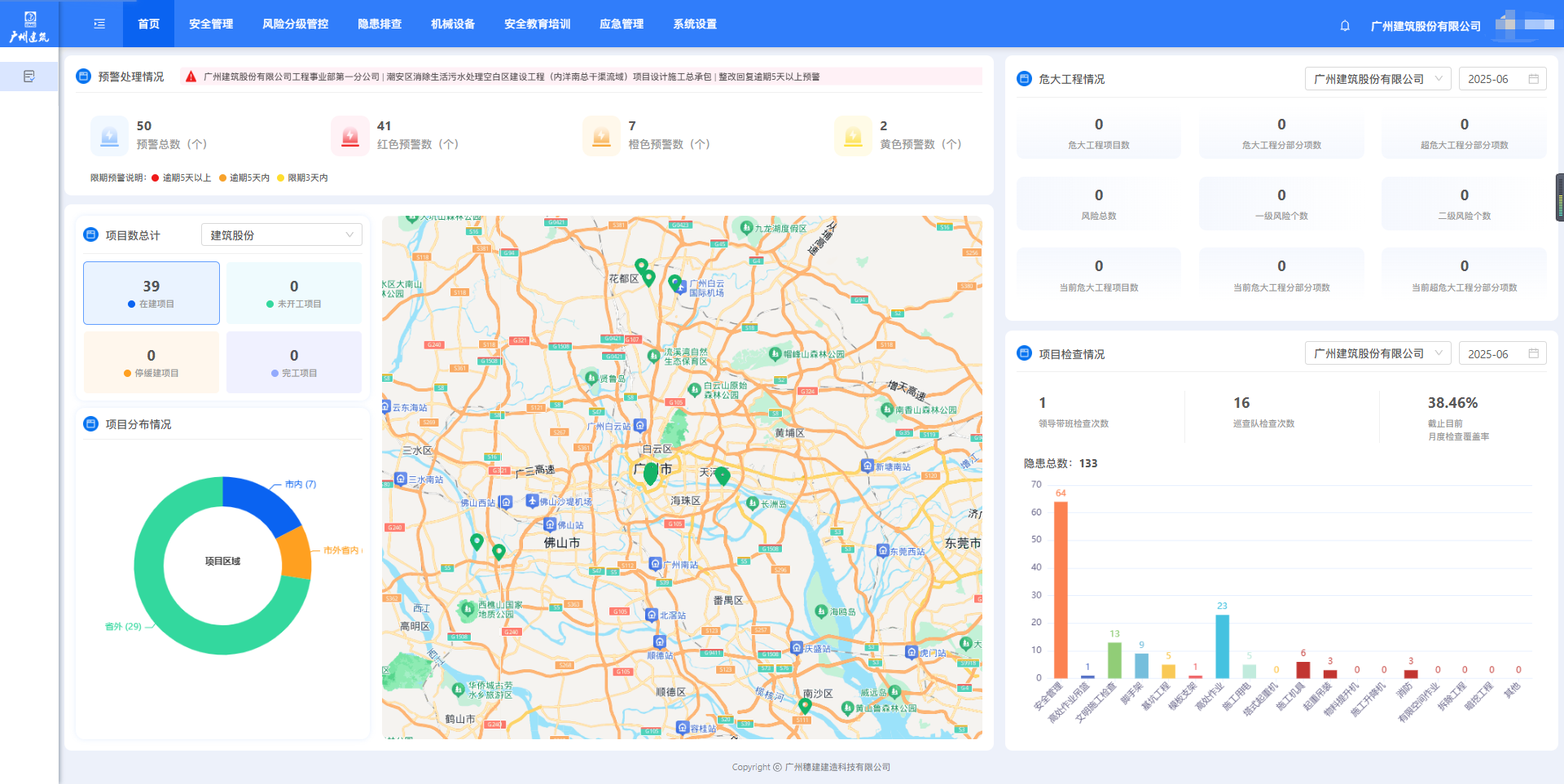Click the left sidebar document icon
Viewport: 1564px width, 784px height.
coord(29,77)
